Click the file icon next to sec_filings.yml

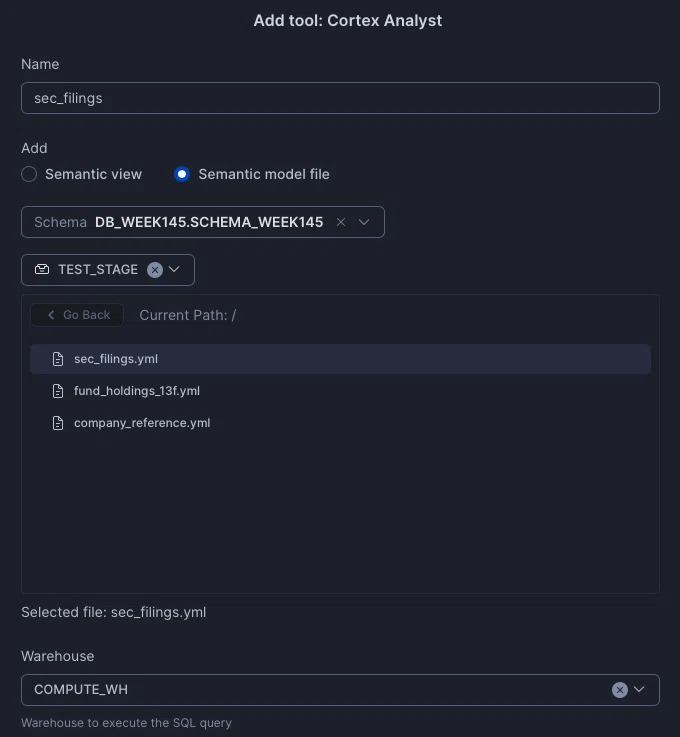[58, 359]
